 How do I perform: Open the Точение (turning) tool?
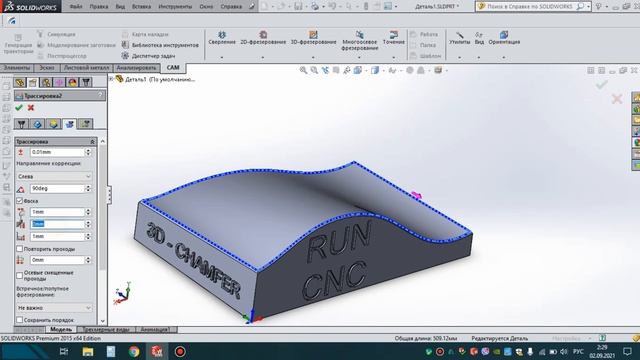click(x=393, y=38)
